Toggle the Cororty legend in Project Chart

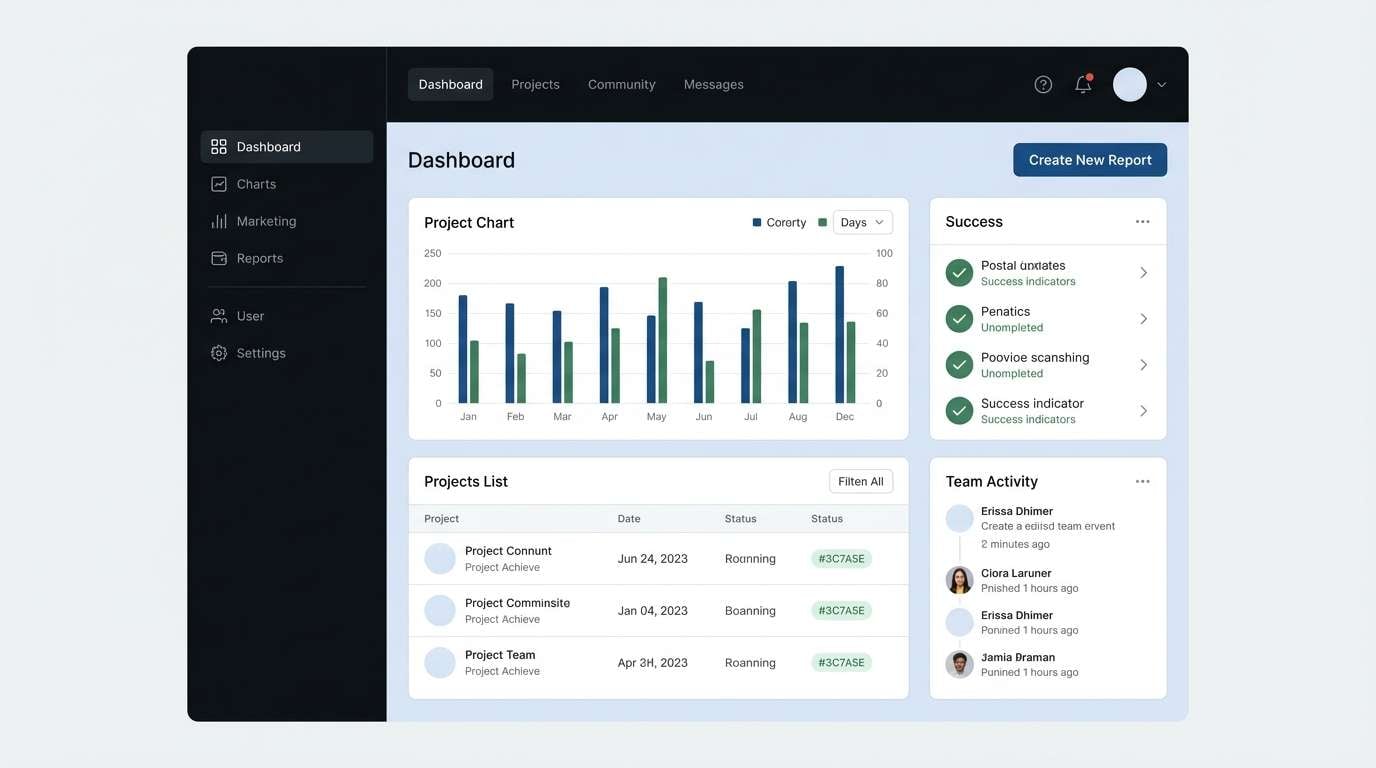click(x=756, y=220)
